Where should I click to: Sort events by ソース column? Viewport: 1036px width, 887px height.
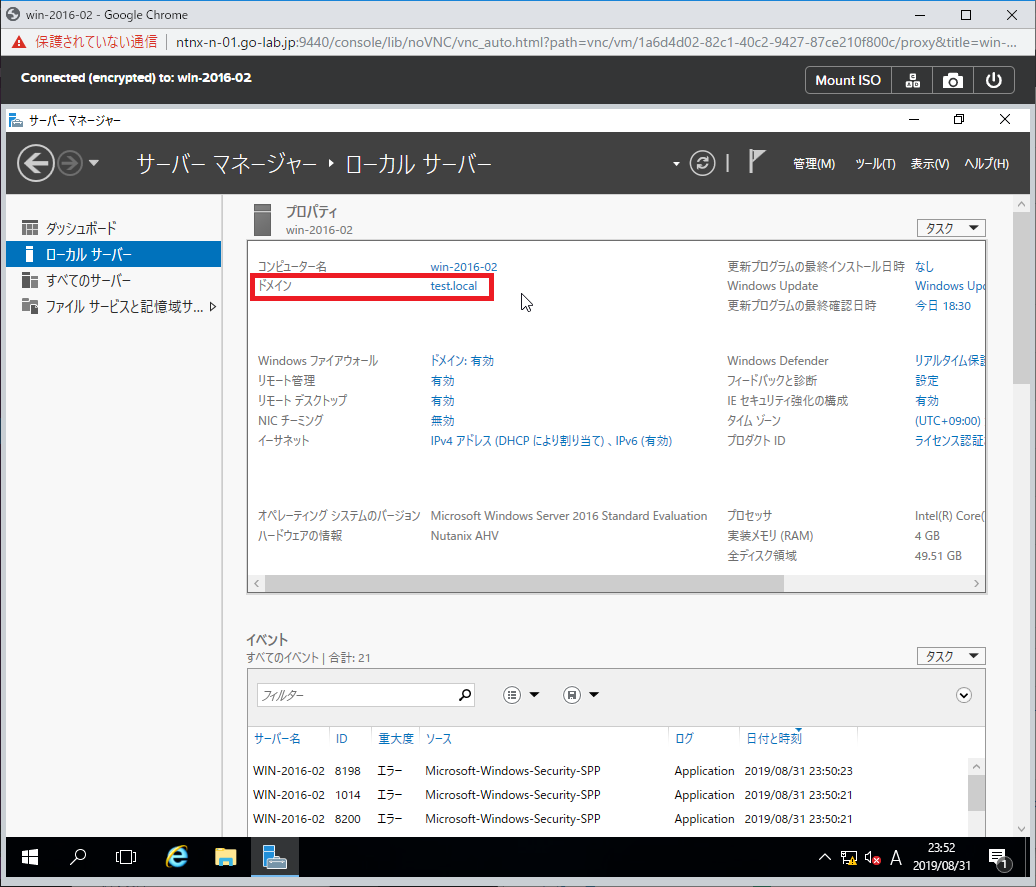coord(439,738)
